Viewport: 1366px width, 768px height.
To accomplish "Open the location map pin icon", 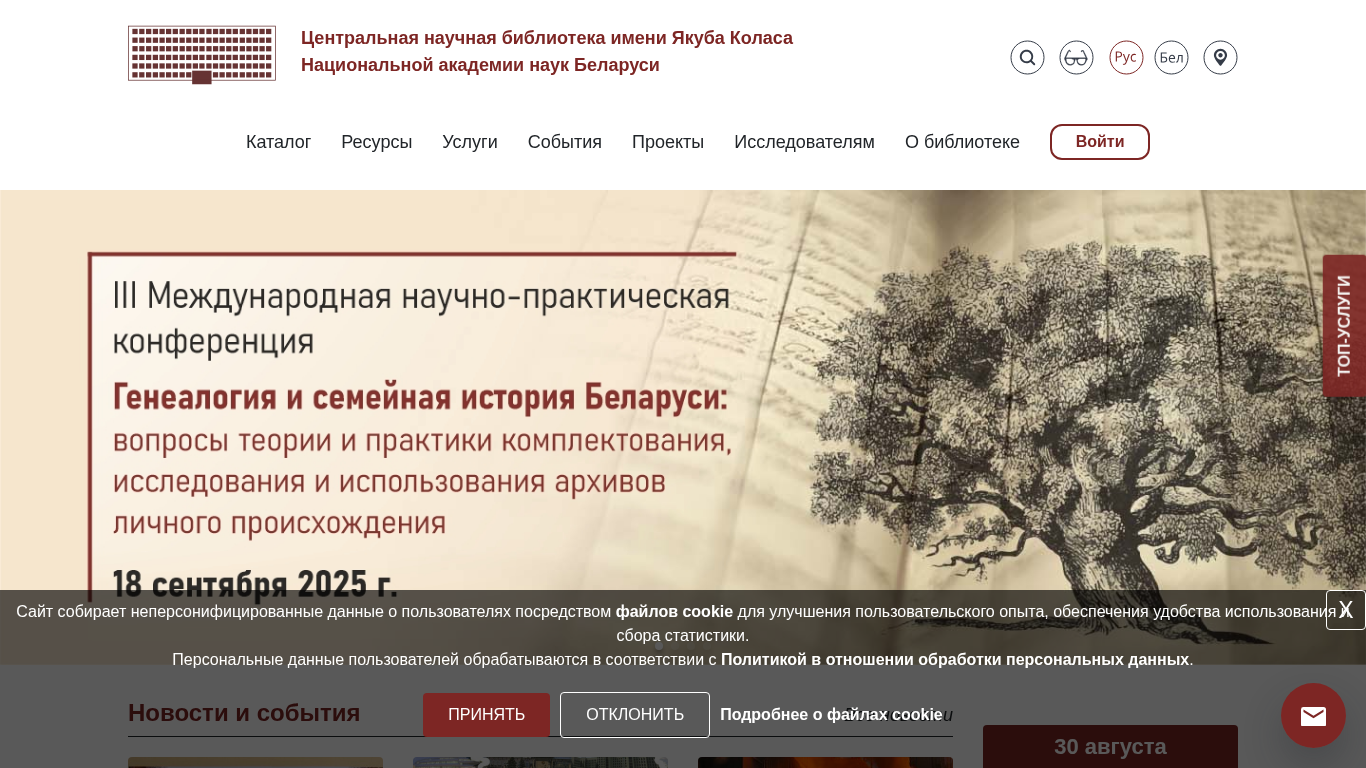I will [x=1220, y=57].
